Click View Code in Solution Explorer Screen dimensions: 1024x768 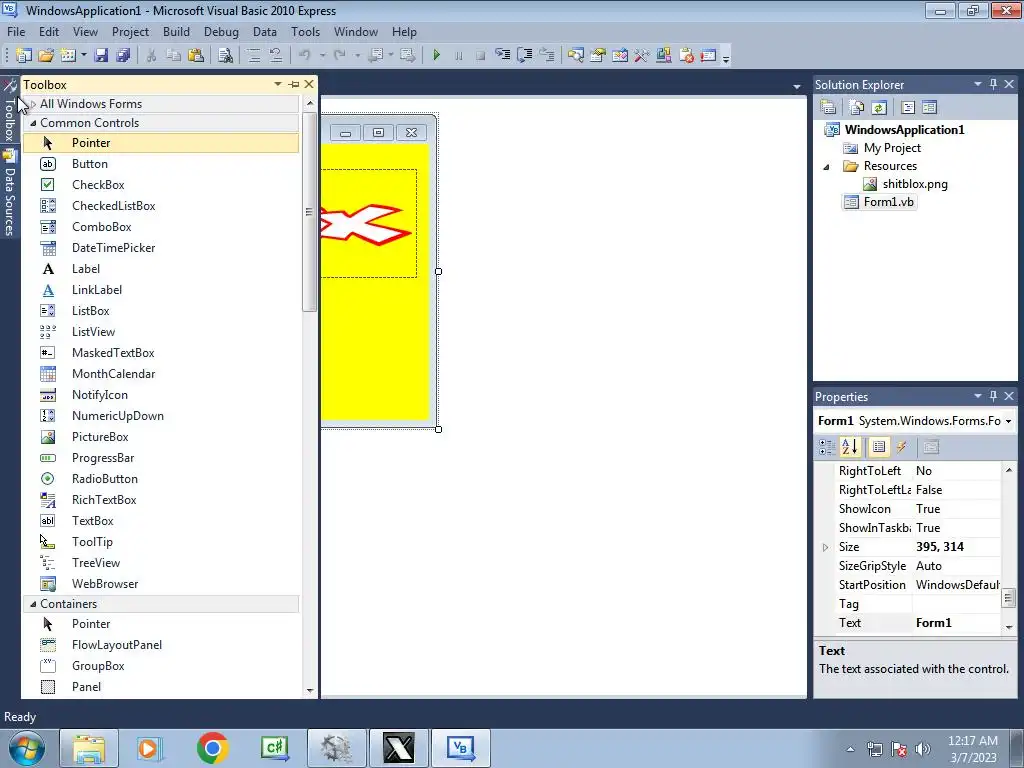coord(908,107)
